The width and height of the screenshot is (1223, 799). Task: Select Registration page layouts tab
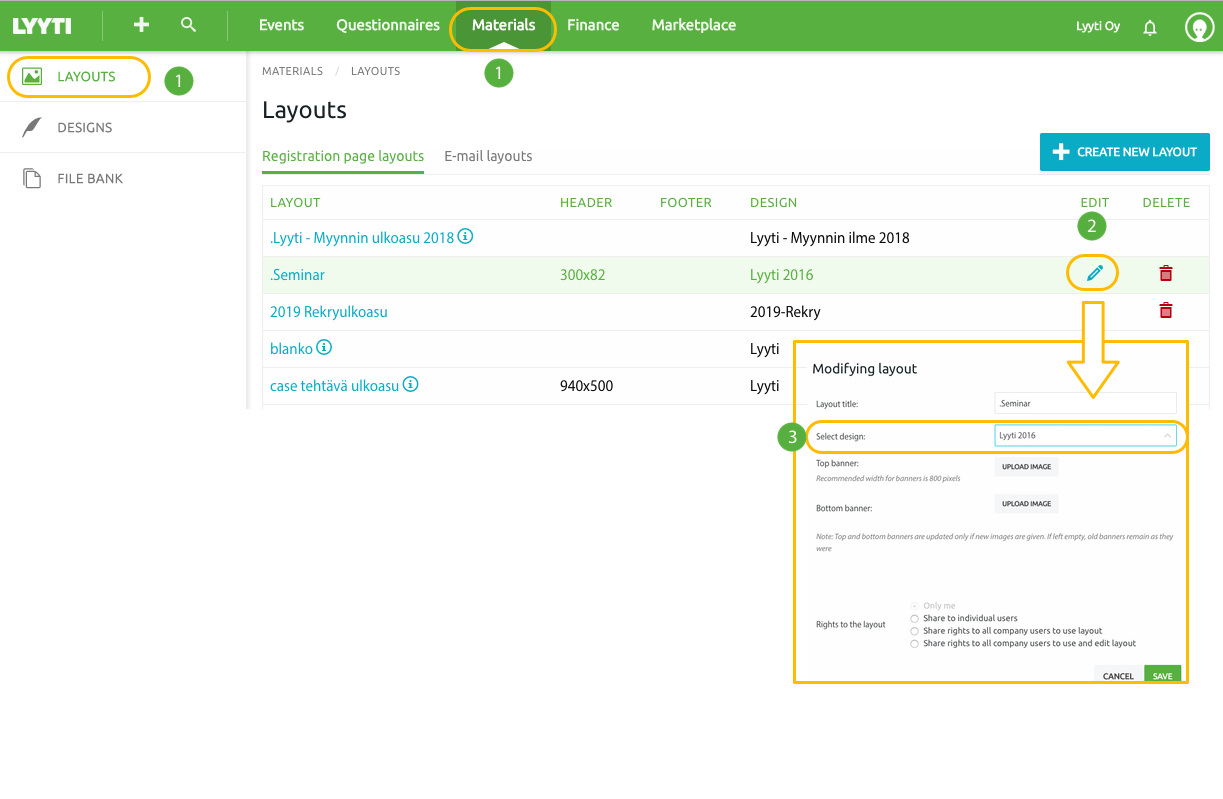pos(343,156)
